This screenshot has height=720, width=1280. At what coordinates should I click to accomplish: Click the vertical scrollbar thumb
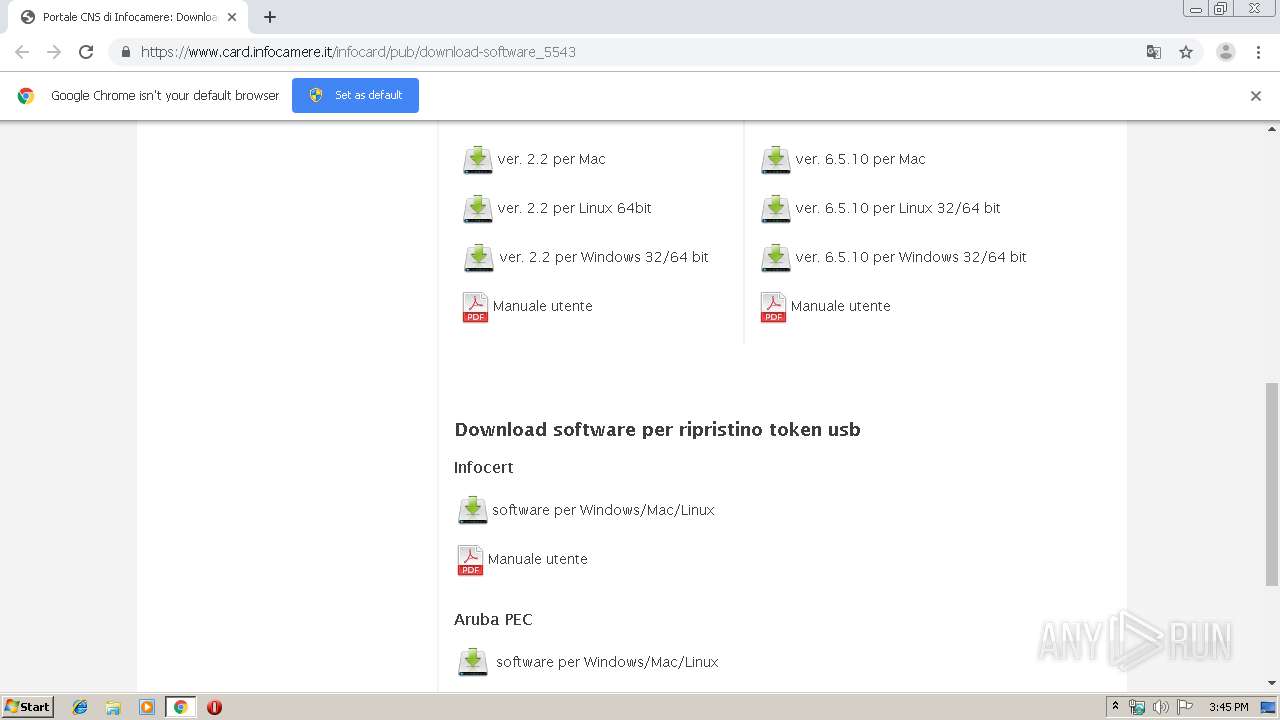click(x=1272, y=484)
